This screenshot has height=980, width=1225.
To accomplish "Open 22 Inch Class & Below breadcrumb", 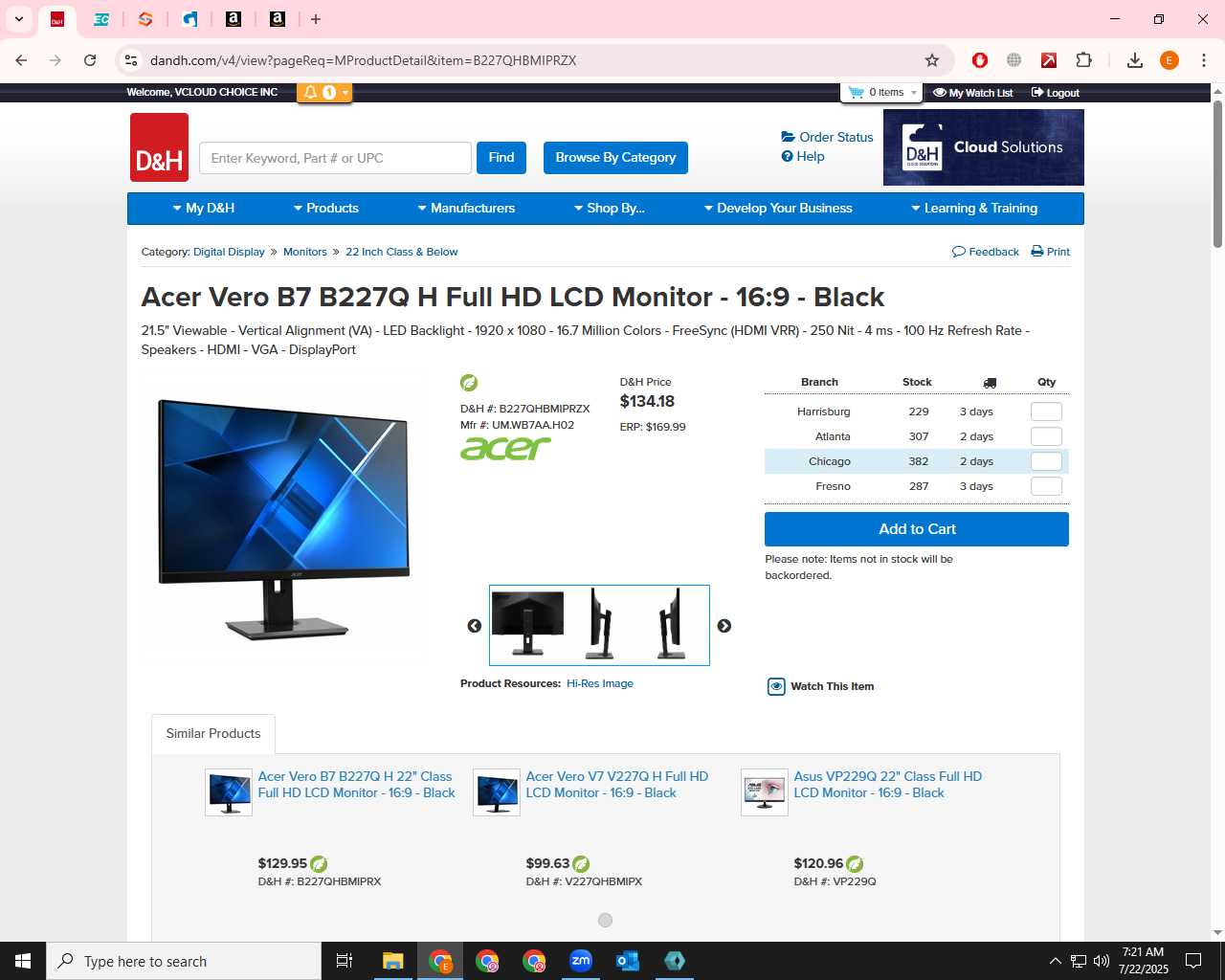I will [x=402, y=252].
